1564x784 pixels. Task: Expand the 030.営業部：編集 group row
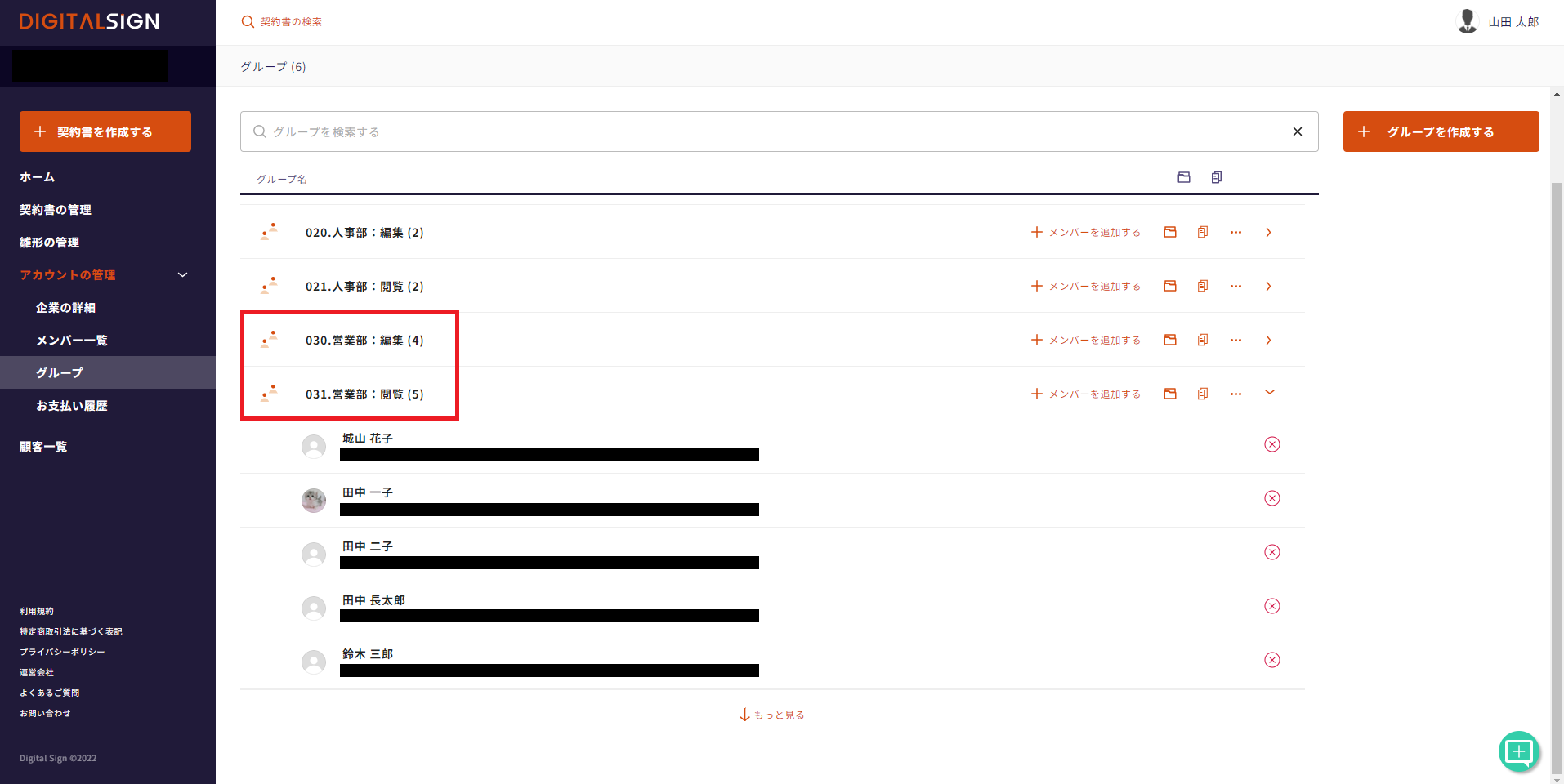[1268, 341]
